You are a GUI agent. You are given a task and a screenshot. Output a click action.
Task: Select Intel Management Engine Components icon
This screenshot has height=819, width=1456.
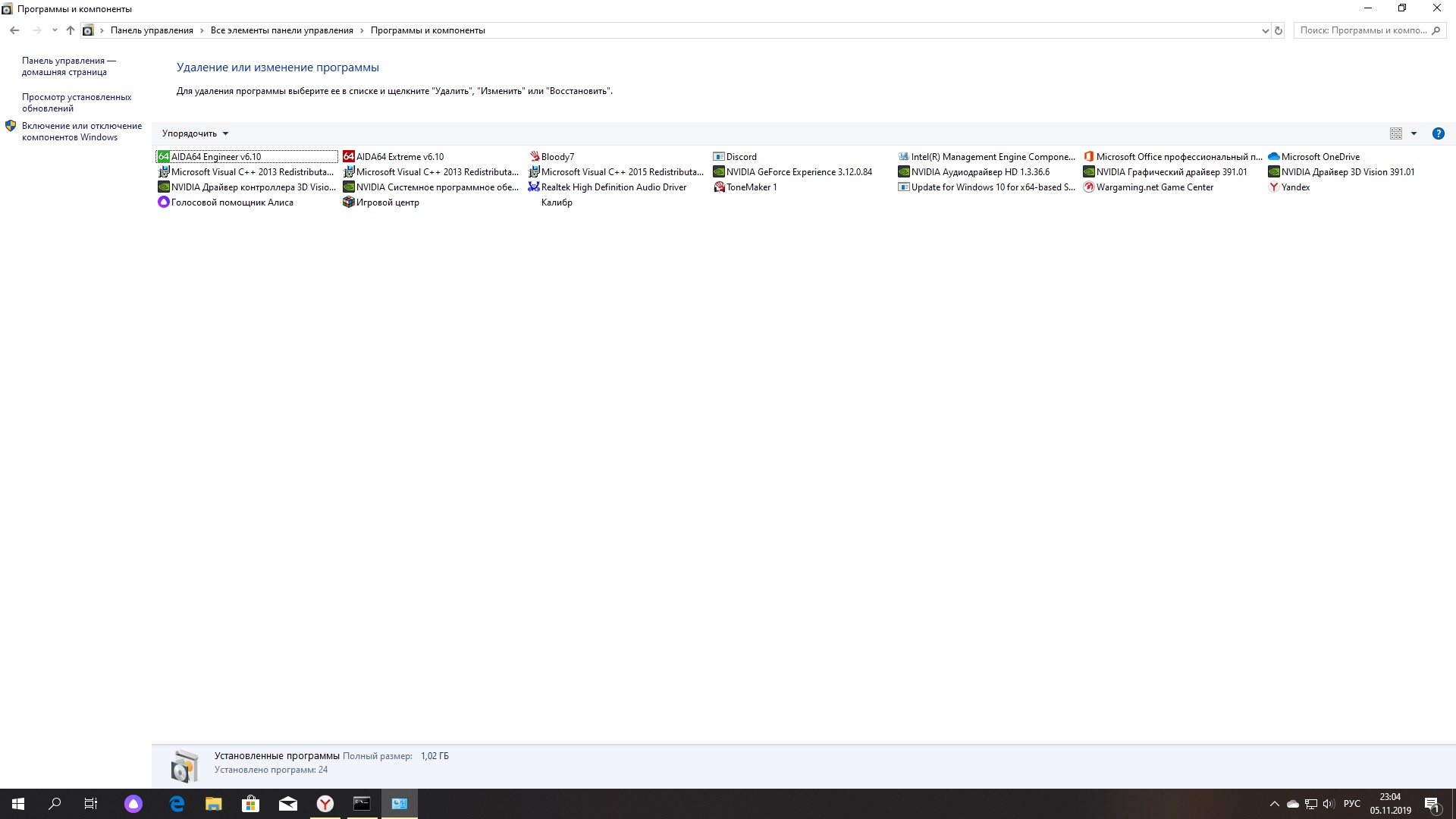tap(904, 157)
